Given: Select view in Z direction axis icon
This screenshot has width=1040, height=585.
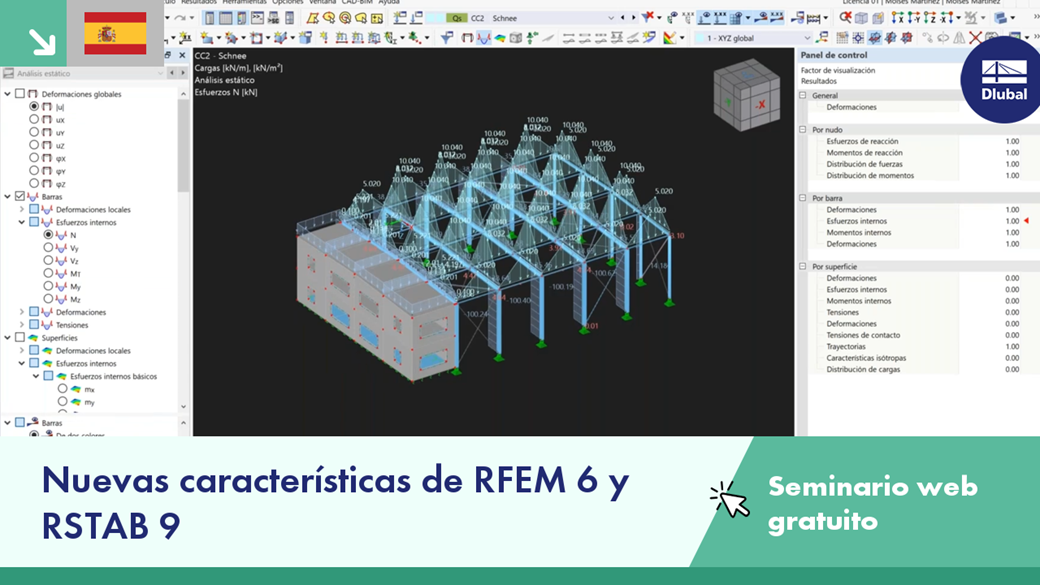Looking at the screenshot, I should coord(929,18).
